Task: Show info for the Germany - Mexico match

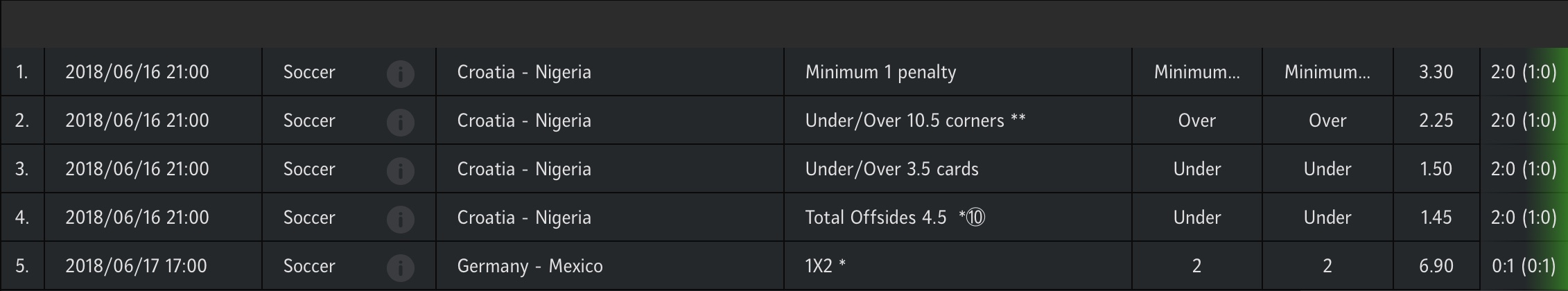Action: [400, 267]
